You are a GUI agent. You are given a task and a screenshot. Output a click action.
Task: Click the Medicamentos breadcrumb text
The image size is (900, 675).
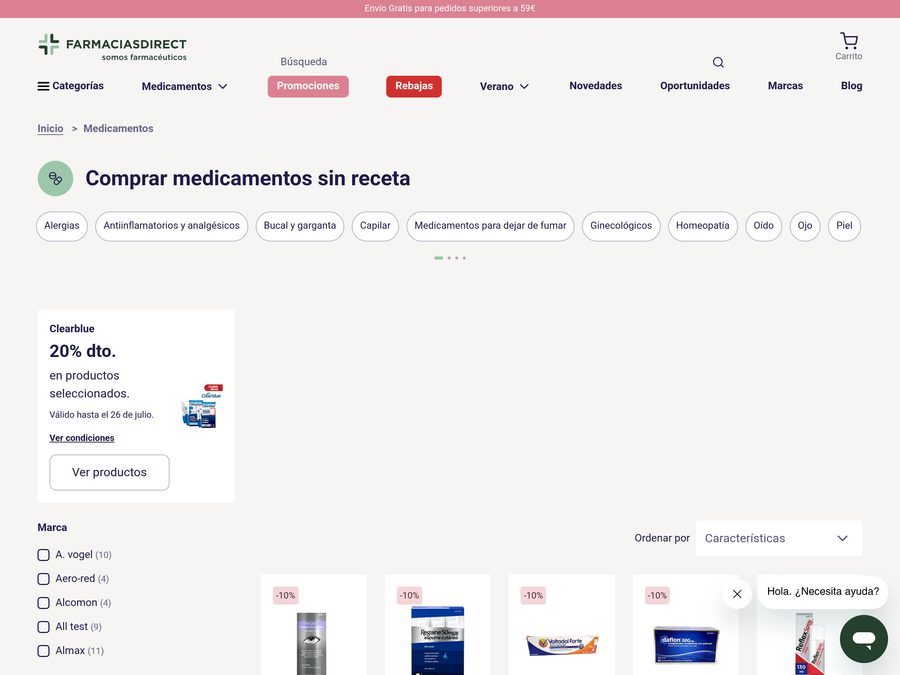(x=118, y=129)
